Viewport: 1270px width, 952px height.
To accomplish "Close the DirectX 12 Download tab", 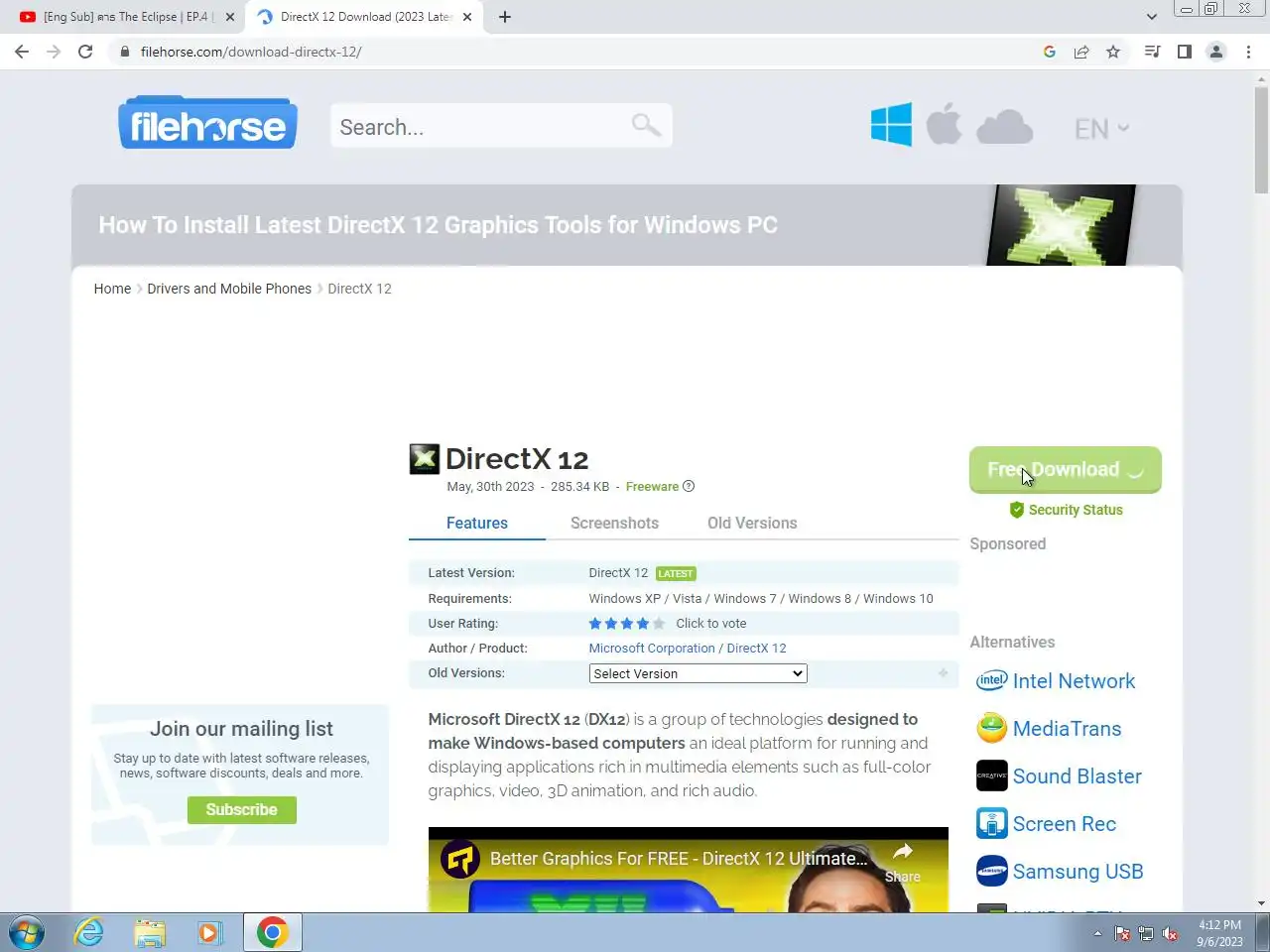I will [467, 17].
